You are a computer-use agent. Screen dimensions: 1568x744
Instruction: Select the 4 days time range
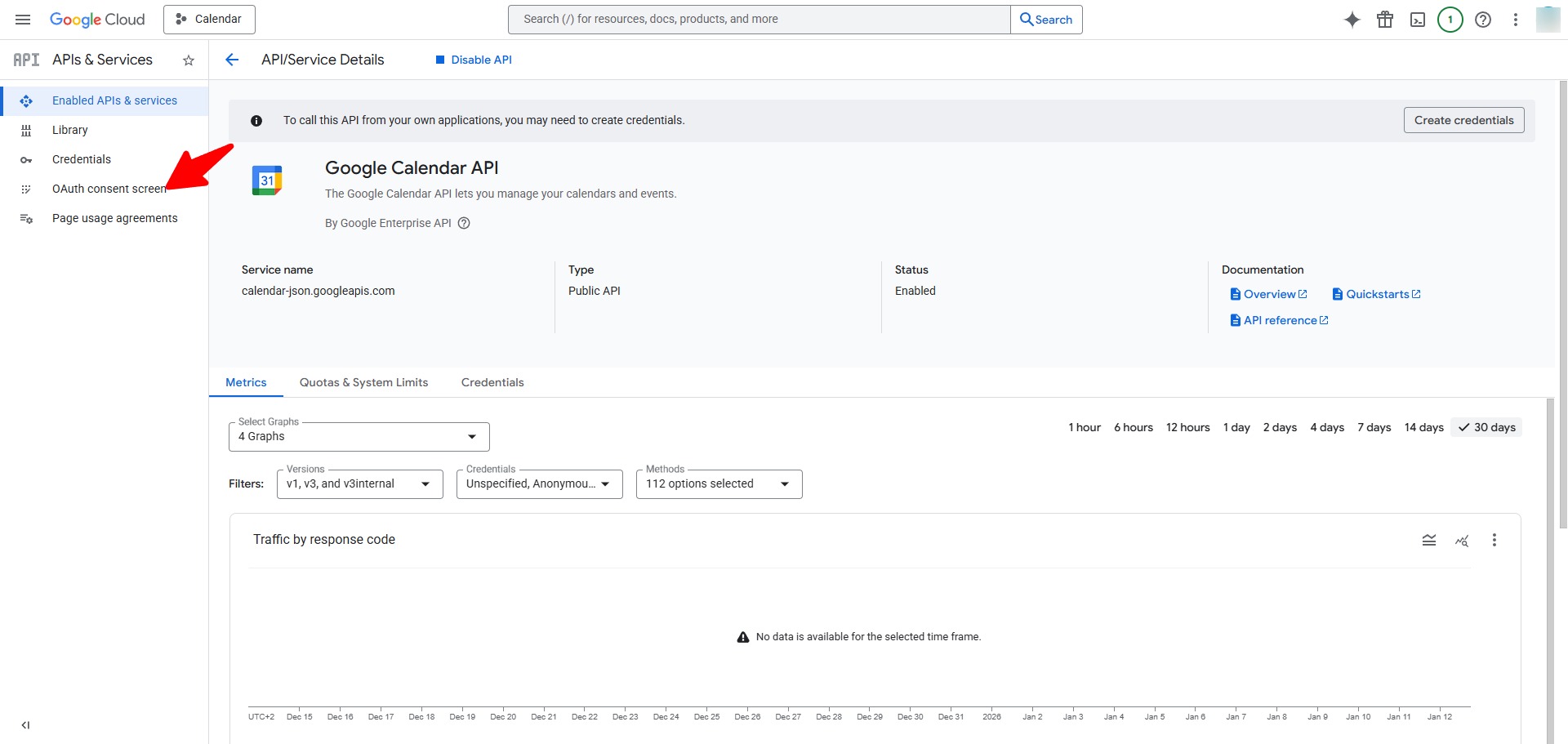(1327, 427)
